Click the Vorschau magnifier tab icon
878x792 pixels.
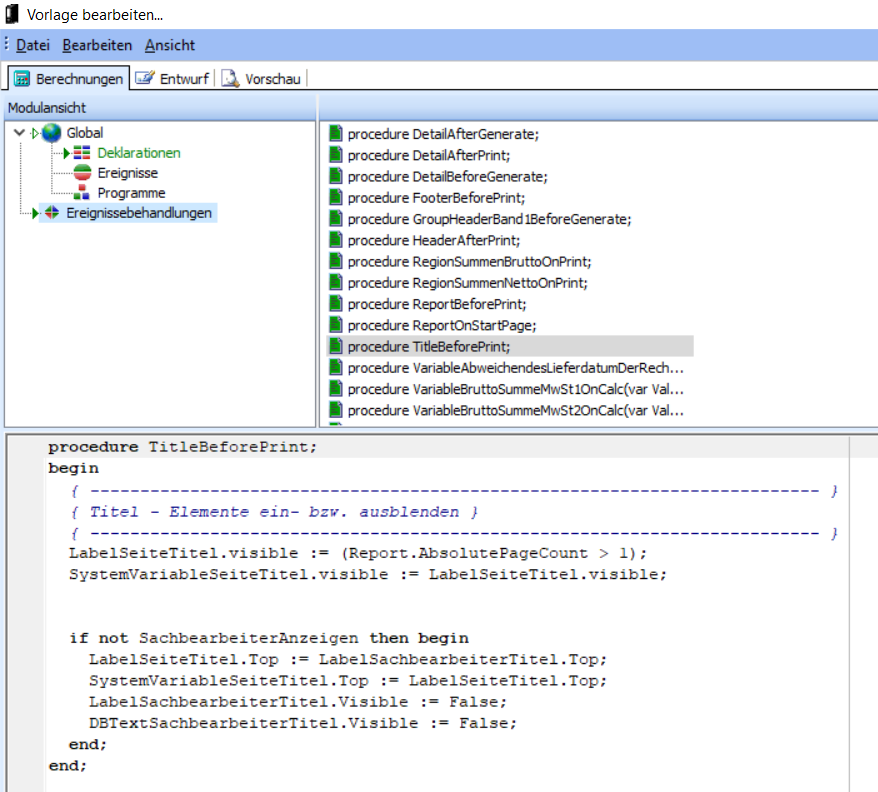[230, 78]
